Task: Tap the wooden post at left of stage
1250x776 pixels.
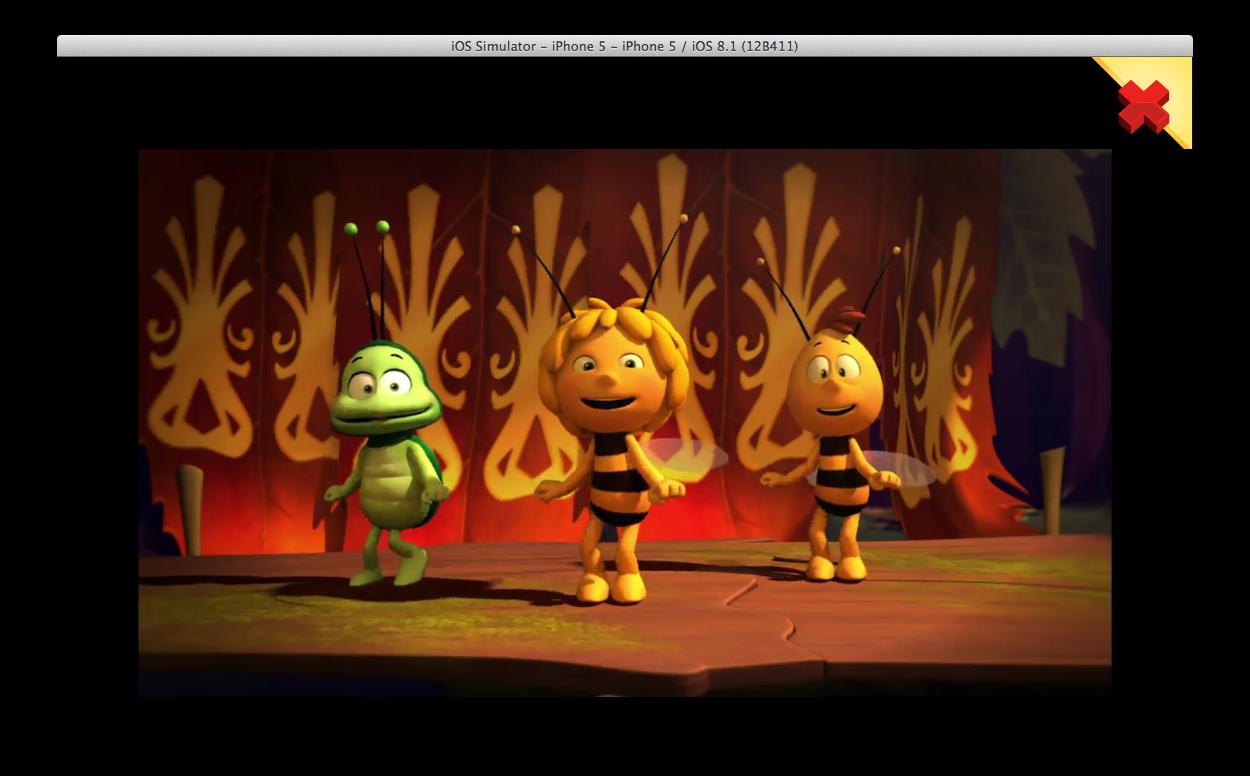Action: pyautogui.click(x=189, y=508)
